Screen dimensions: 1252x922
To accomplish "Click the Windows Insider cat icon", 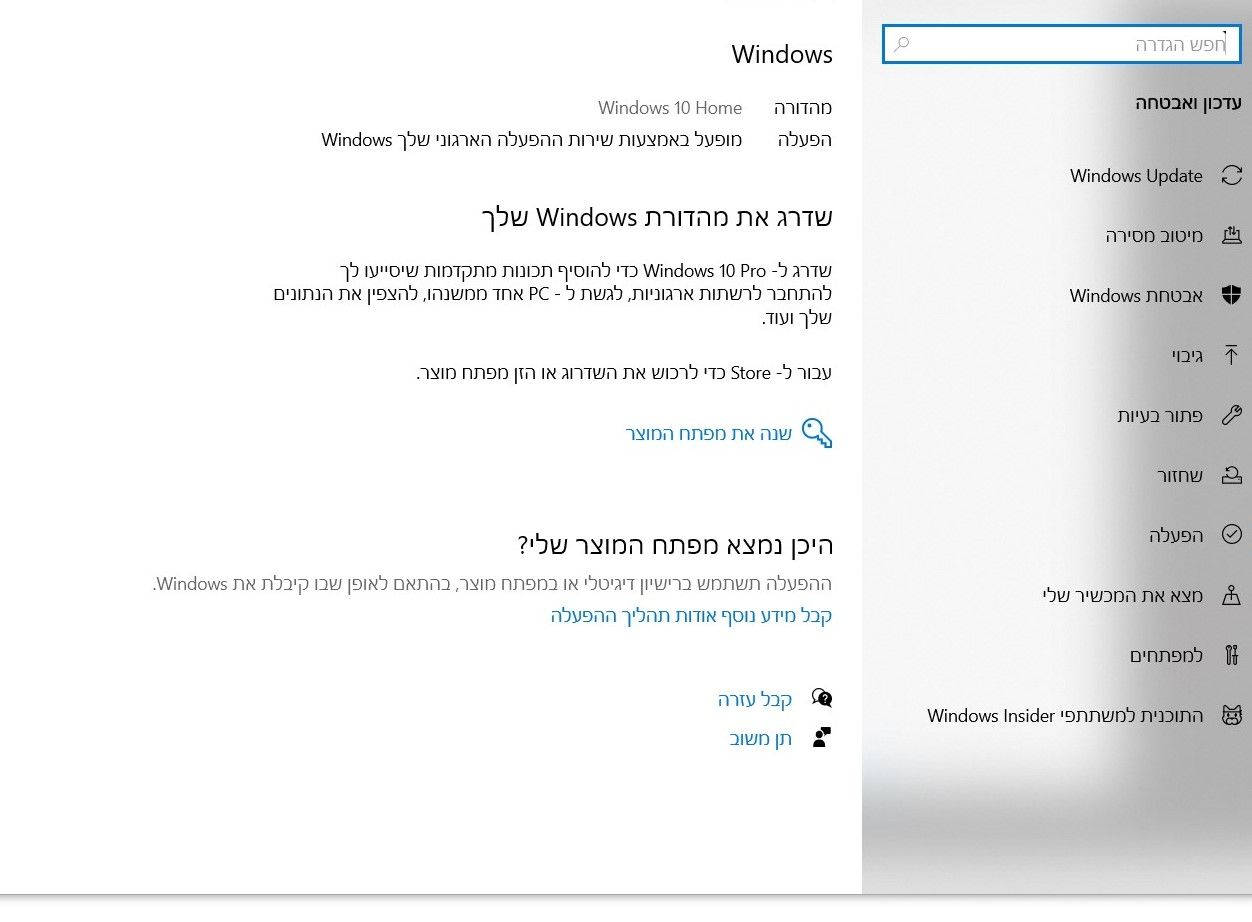I will [x=1231, y=715].
